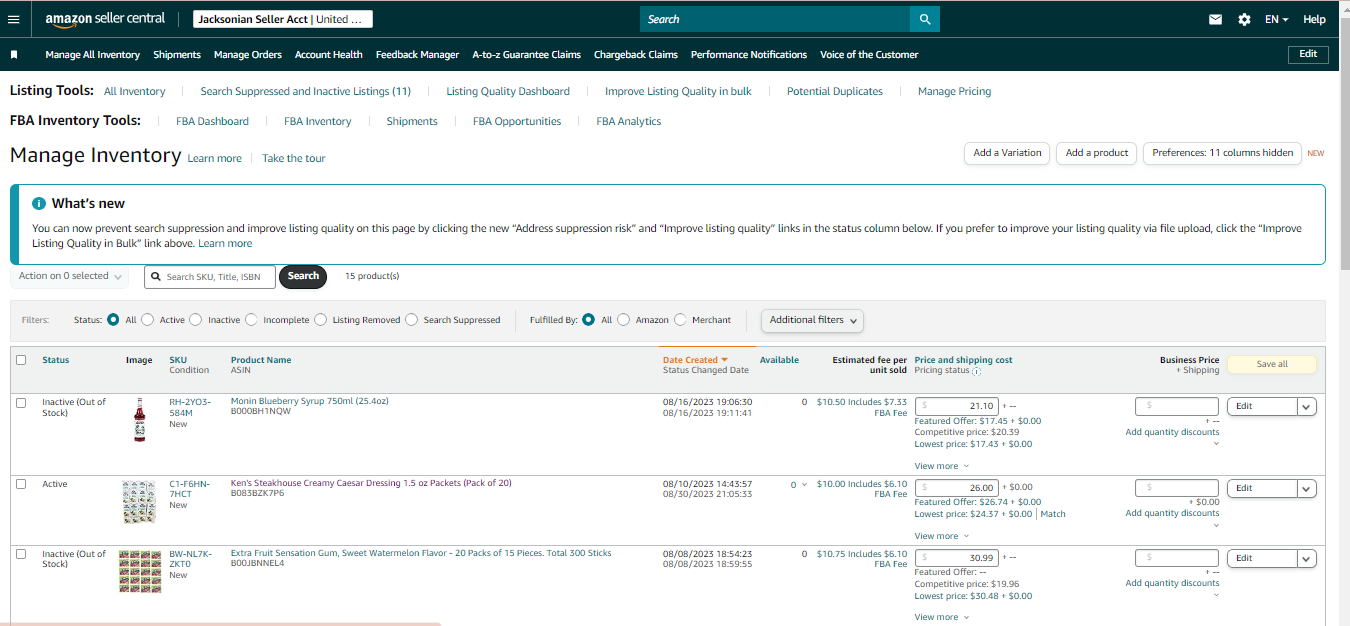1350x626 pixels.
Task: Check the Extra Fruit Sensation Gum row checkbox
Action: pos(21,554)
